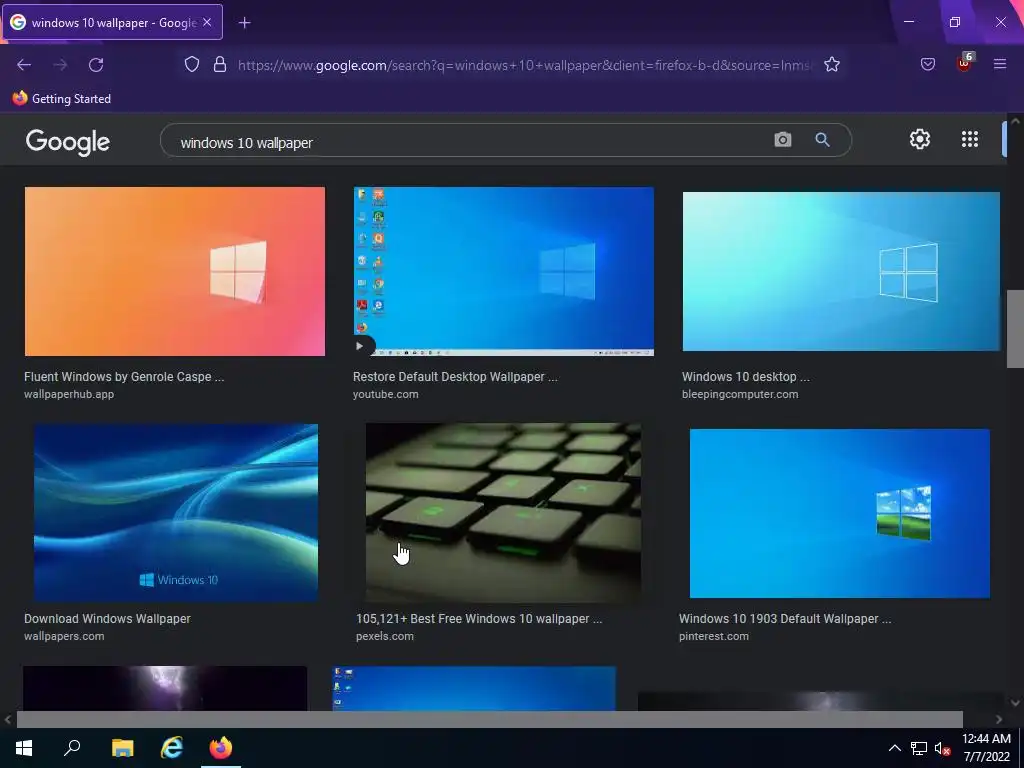Go to Google home via logo
Screen dimensions: 1024x768
(68, 142)
